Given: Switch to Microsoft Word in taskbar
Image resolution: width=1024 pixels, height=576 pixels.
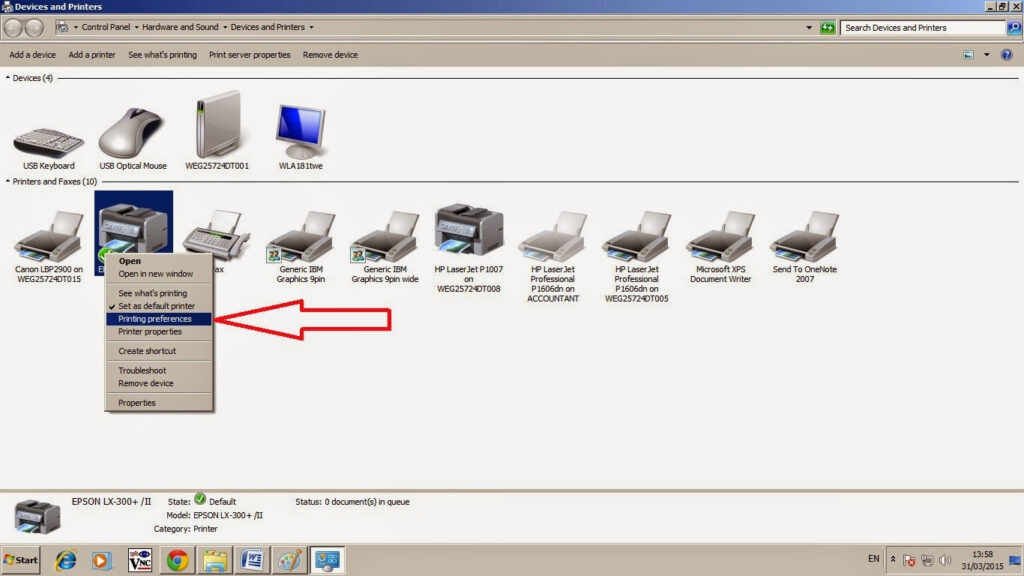Looking at the screenshot, I should coord(251,560).
